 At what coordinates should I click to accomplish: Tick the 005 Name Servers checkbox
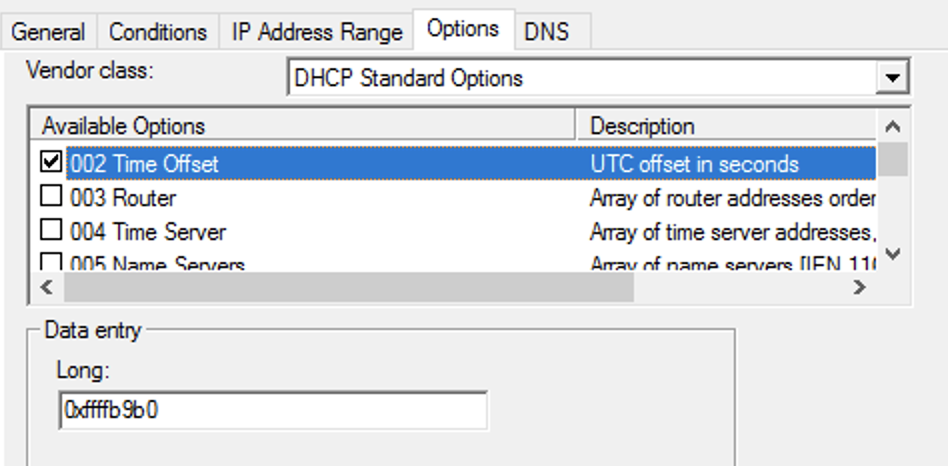(51, 262)
